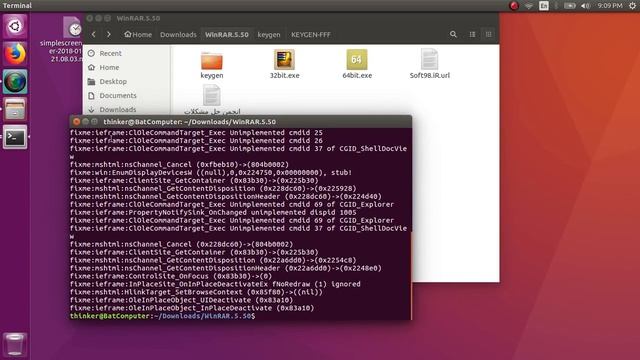The image size is (640, 360).
Task: Open search in Files window
Action: click(453, 35)
